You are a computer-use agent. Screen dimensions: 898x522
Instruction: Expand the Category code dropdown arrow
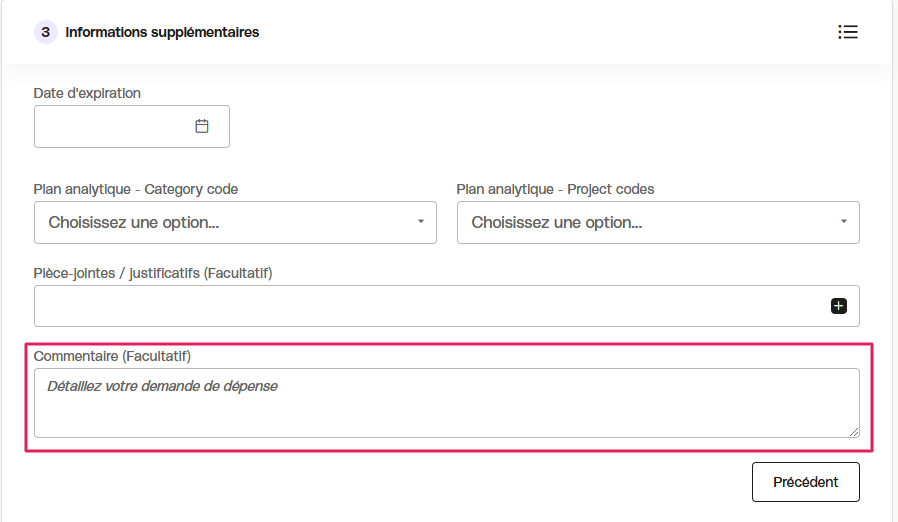[421, 222]
